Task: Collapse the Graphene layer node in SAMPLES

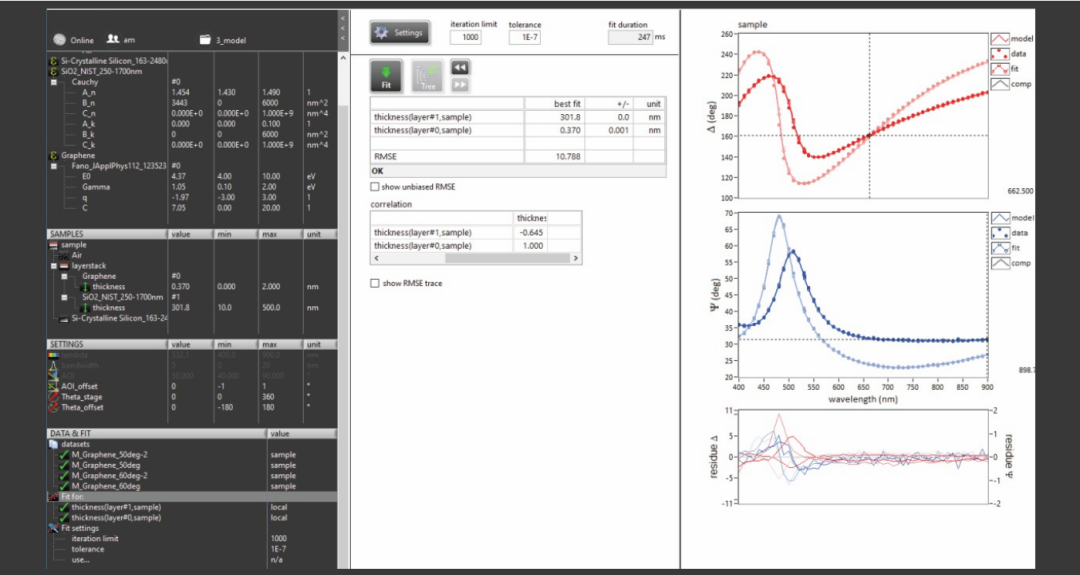Action: [x=64, y=276]
